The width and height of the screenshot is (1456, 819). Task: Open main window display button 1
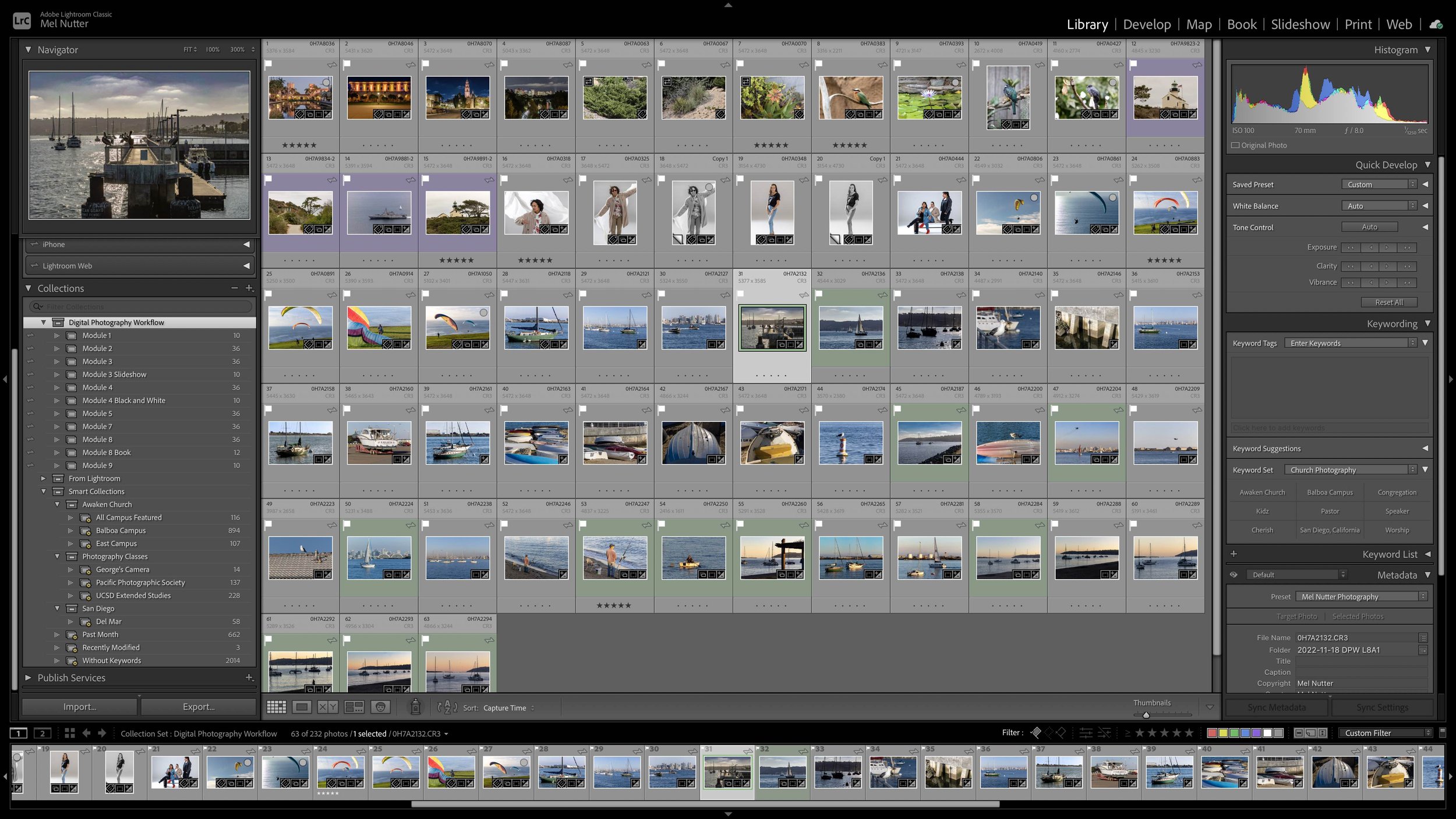(x=19, y=733)
